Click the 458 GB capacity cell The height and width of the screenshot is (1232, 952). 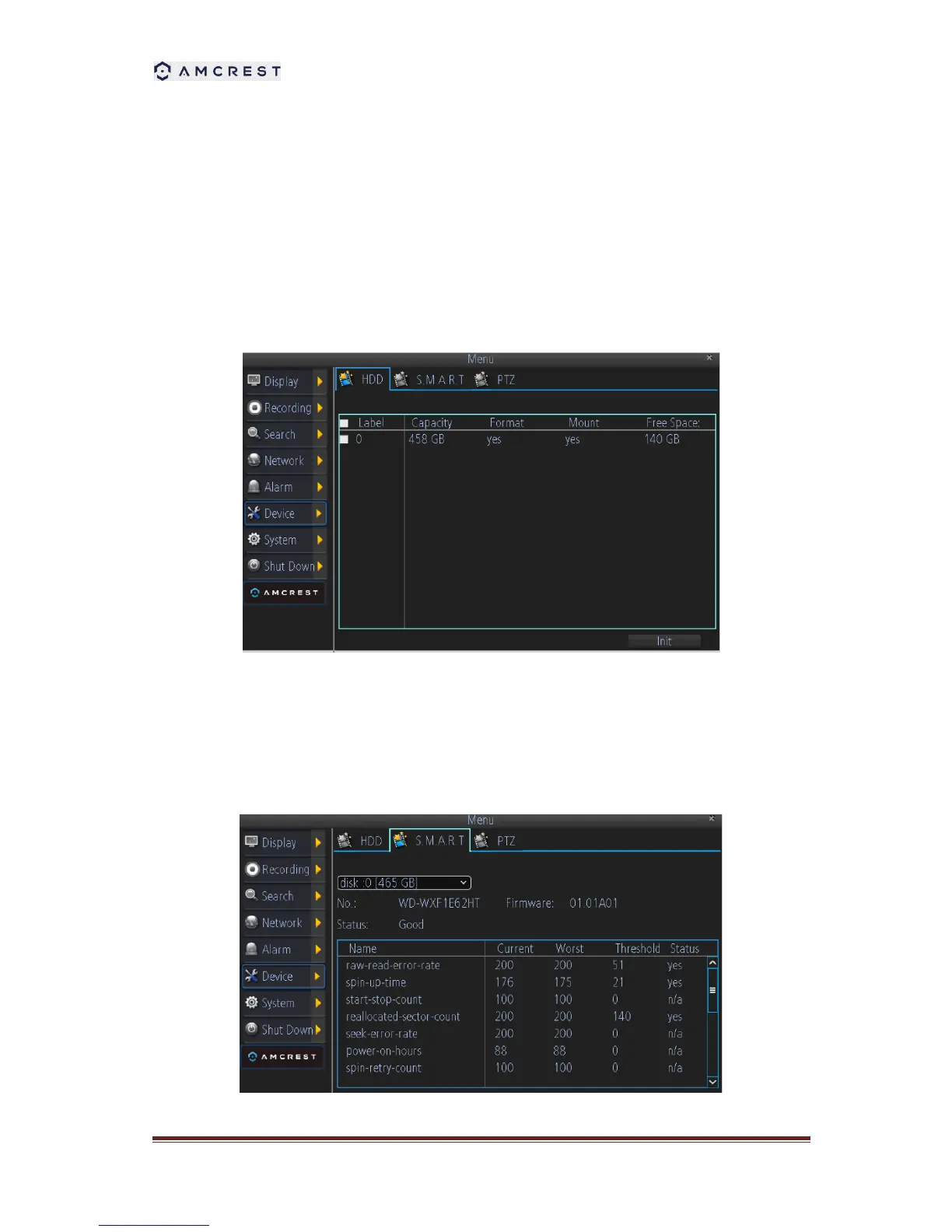point(426,439)
